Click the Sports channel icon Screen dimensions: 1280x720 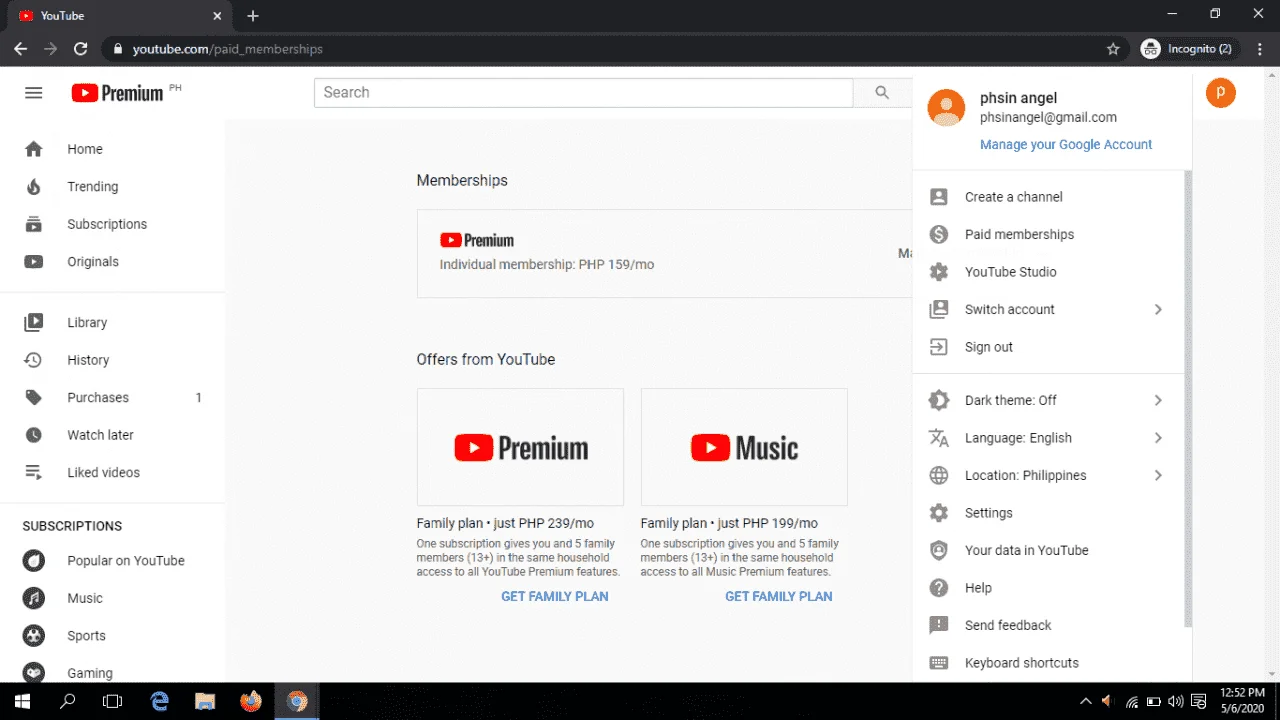tap(34, 636)
